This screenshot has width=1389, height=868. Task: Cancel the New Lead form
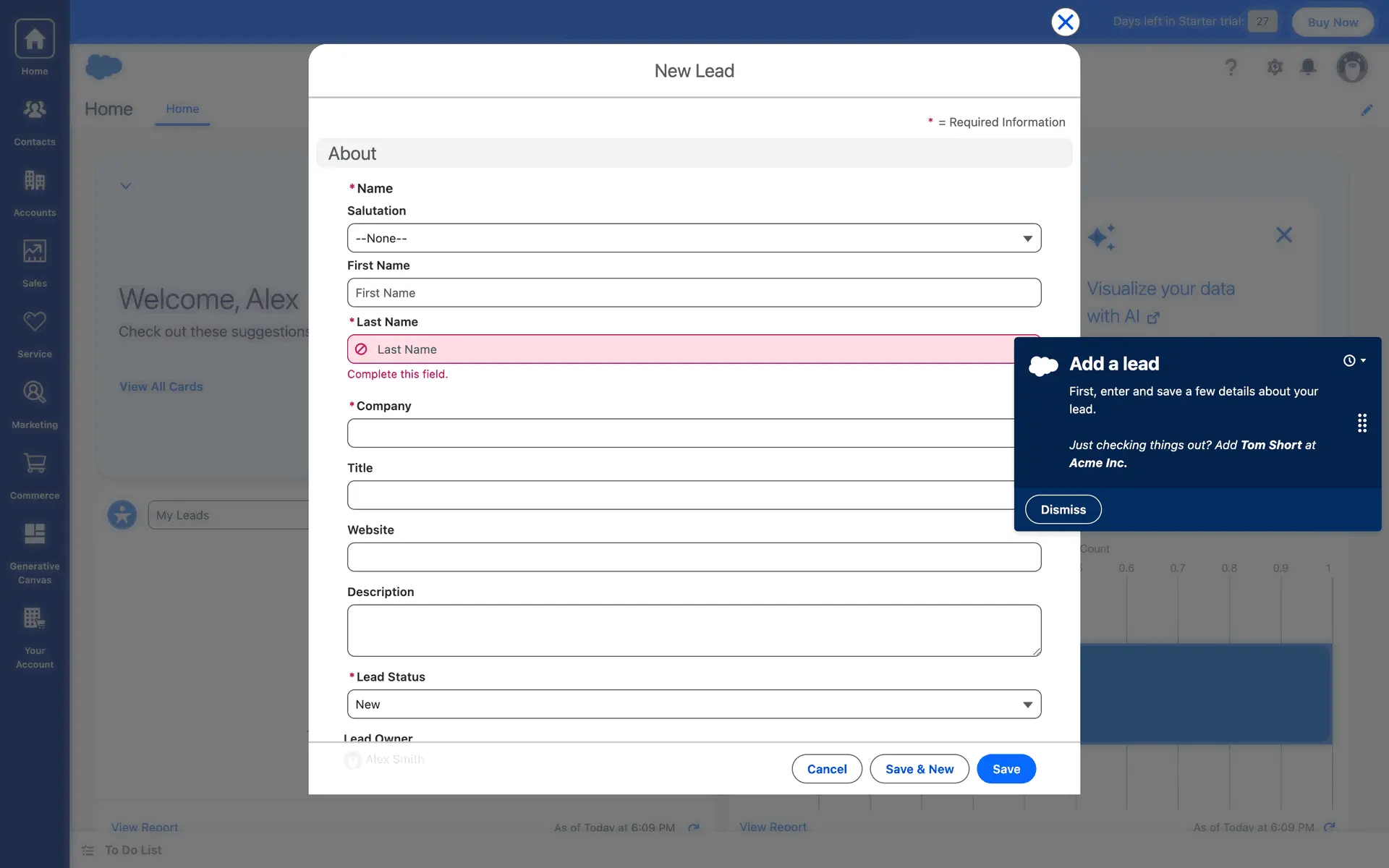(x=826, y=769)
